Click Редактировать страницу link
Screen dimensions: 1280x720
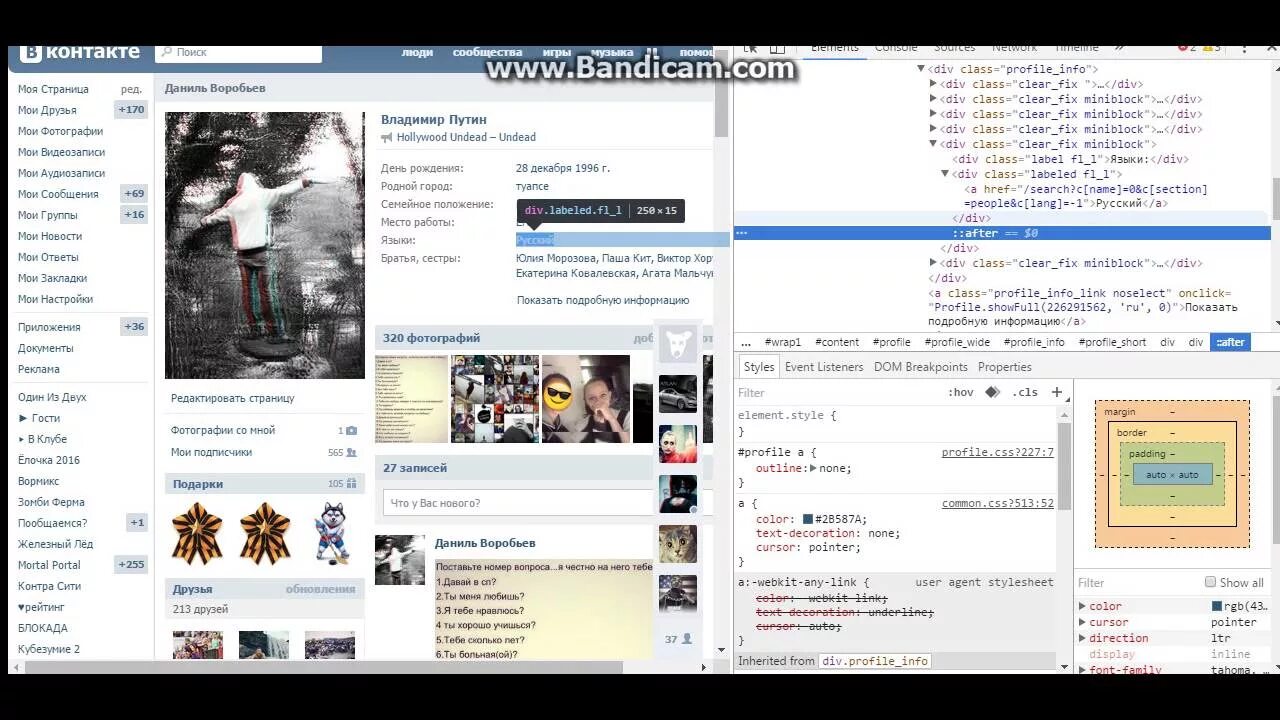tap(232, 398)
